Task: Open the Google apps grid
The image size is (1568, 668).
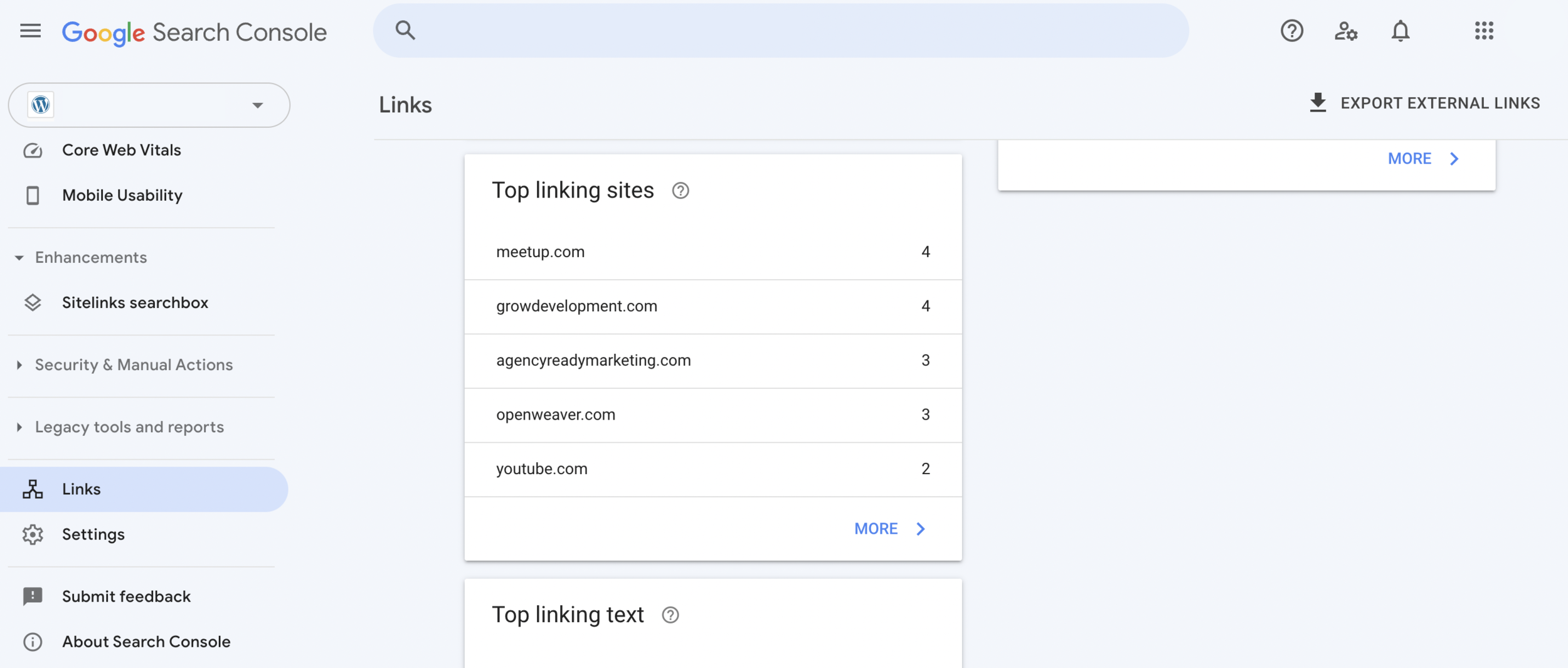Action: [x=1484, y=31]
